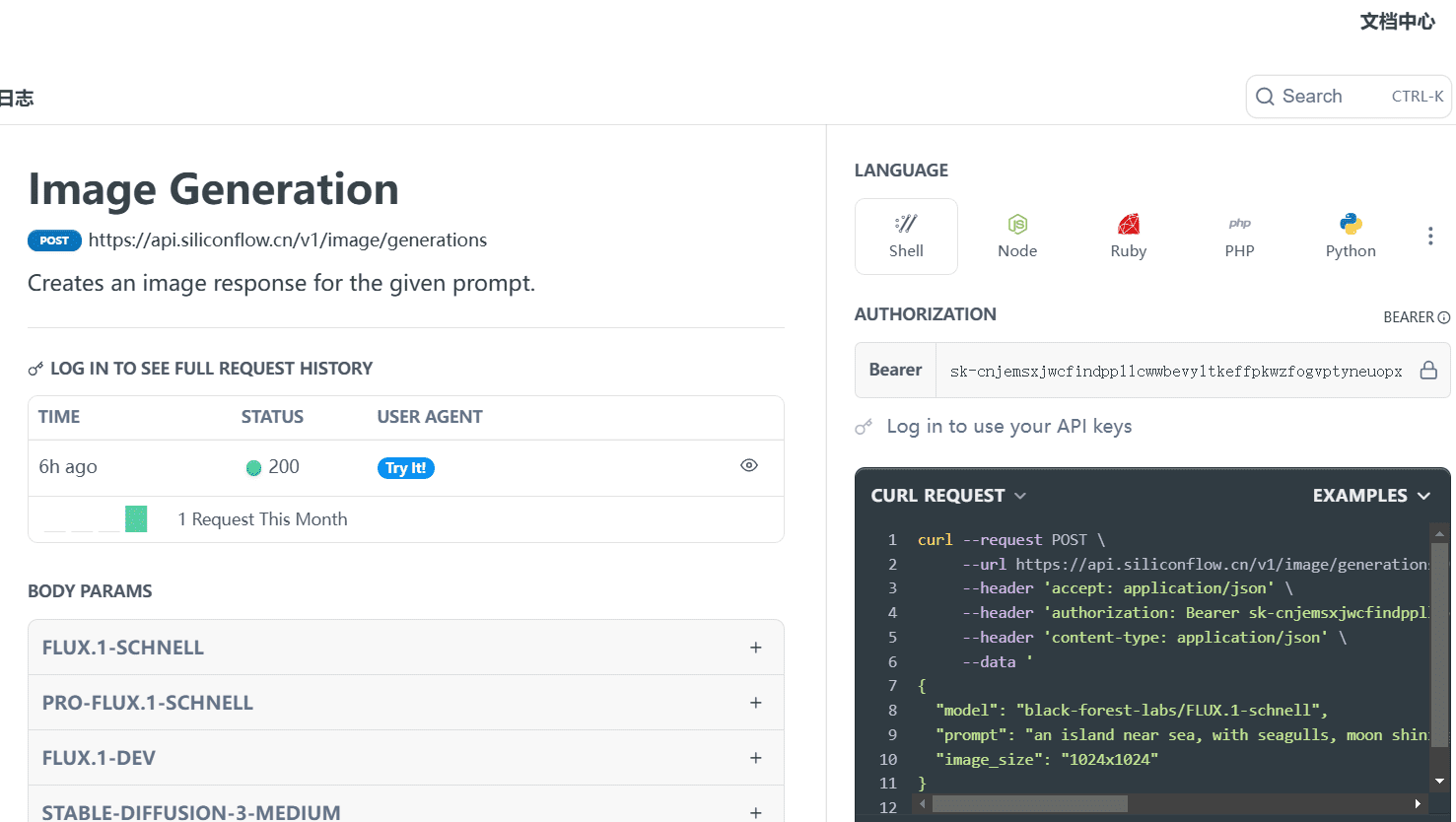Viewport: 1456px width, 822px height.
Task: Open 文档中心 in top navigation
Action: 1397,22
